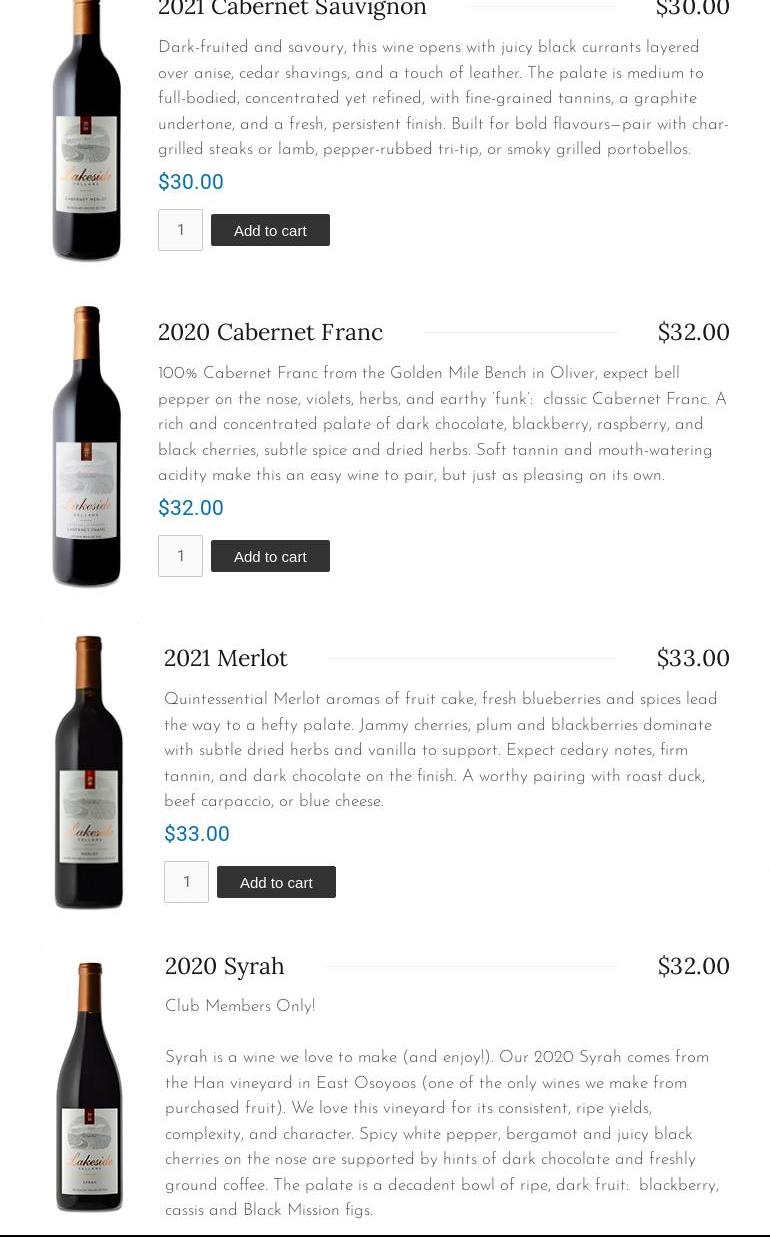The height and width of the screenshot is (1237, 770).
Task: Click the blue $32.00 price under Cabernet Franc
Action: pyautogui.click(x=191, y=508)
